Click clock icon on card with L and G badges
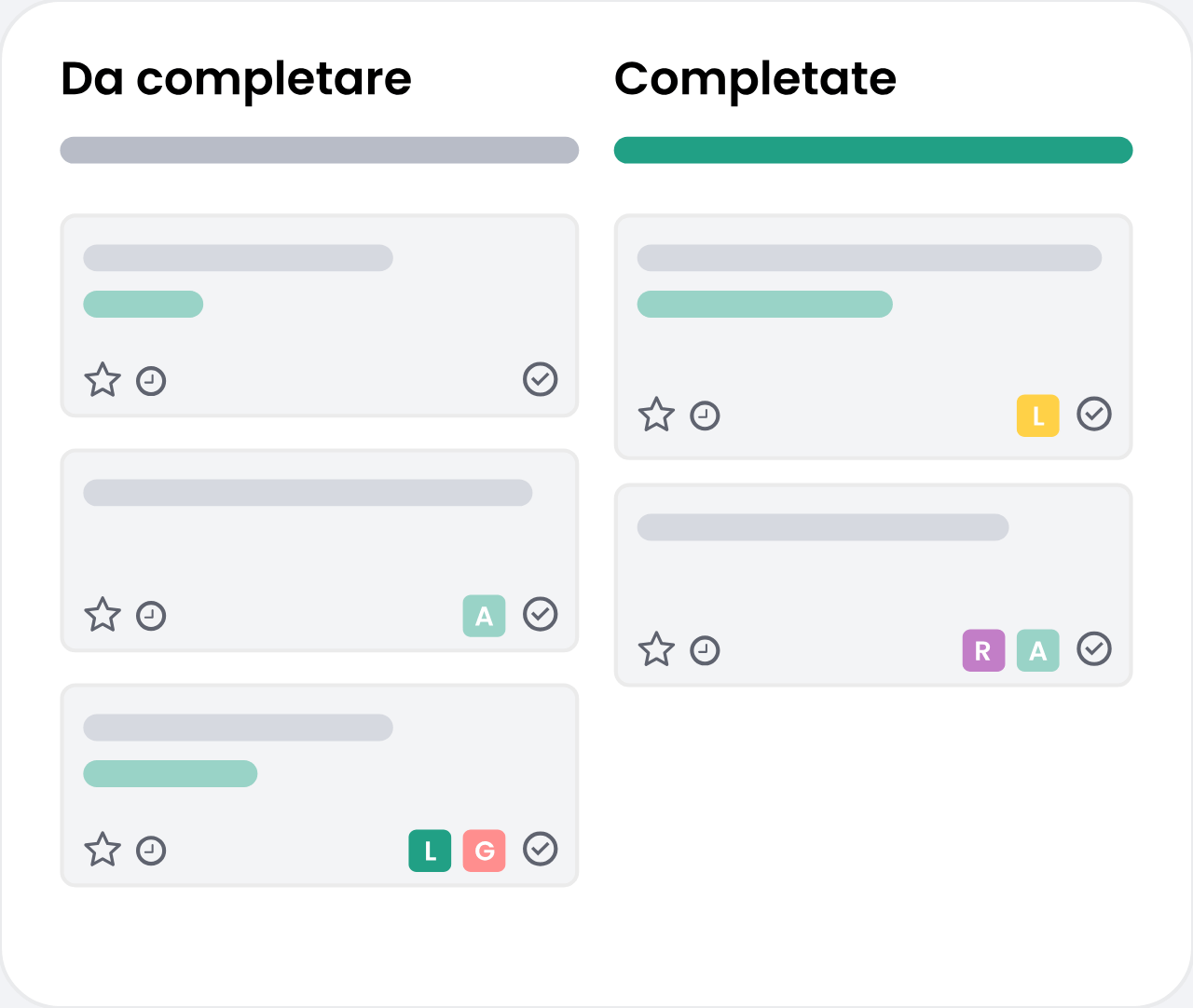1193x1008 pixels. point(151,851)
